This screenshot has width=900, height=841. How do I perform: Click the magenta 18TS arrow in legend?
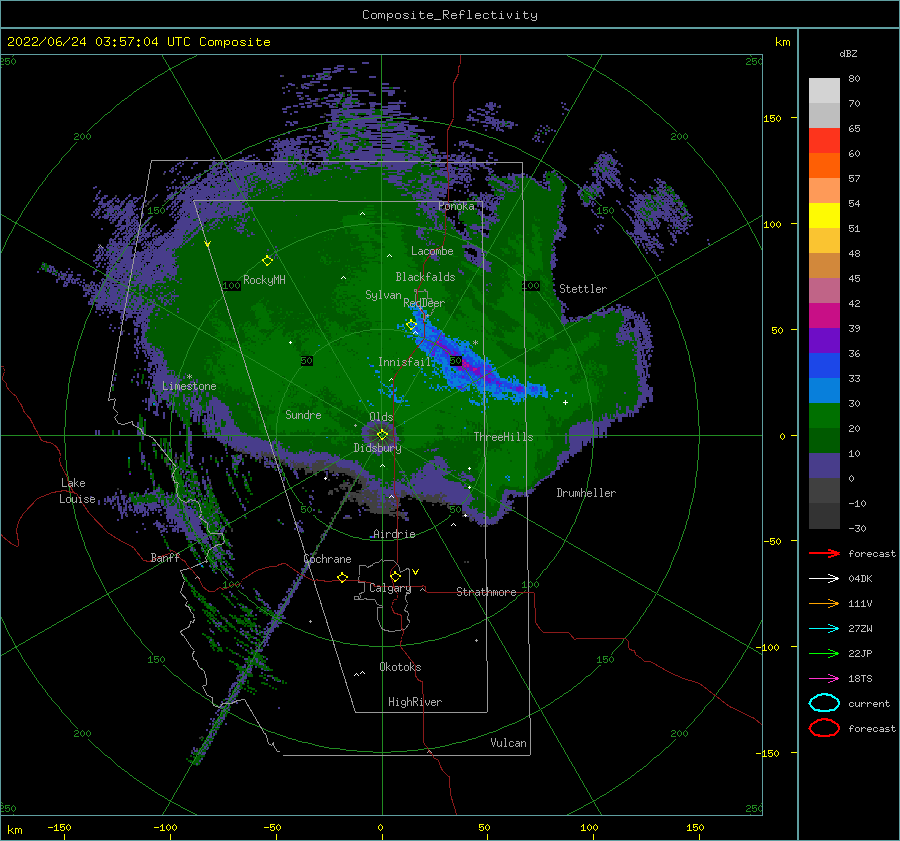click(824, 679)
